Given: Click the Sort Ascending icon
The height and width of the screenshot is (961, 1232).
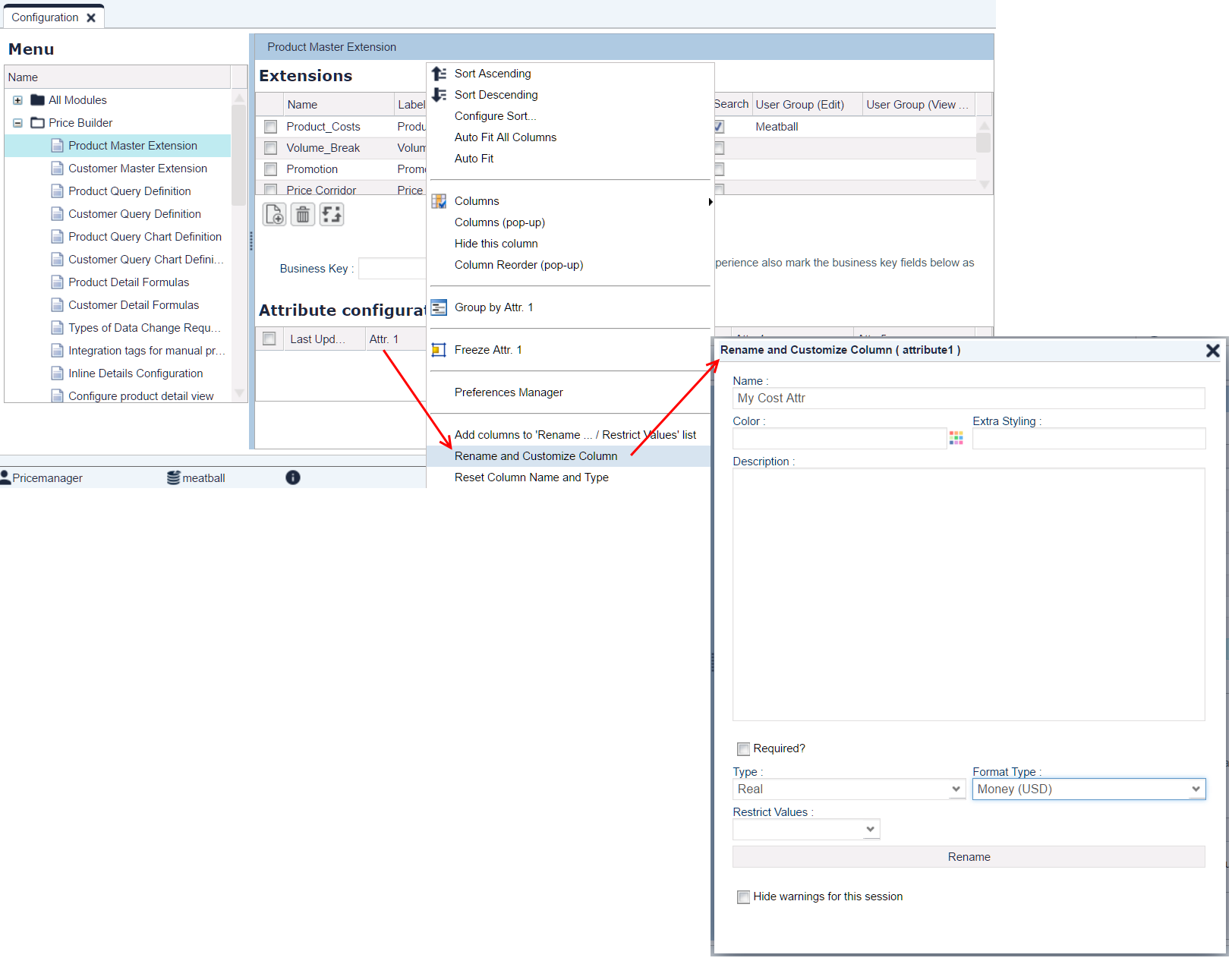Looking at the screenshot, I should click(439, 74).
